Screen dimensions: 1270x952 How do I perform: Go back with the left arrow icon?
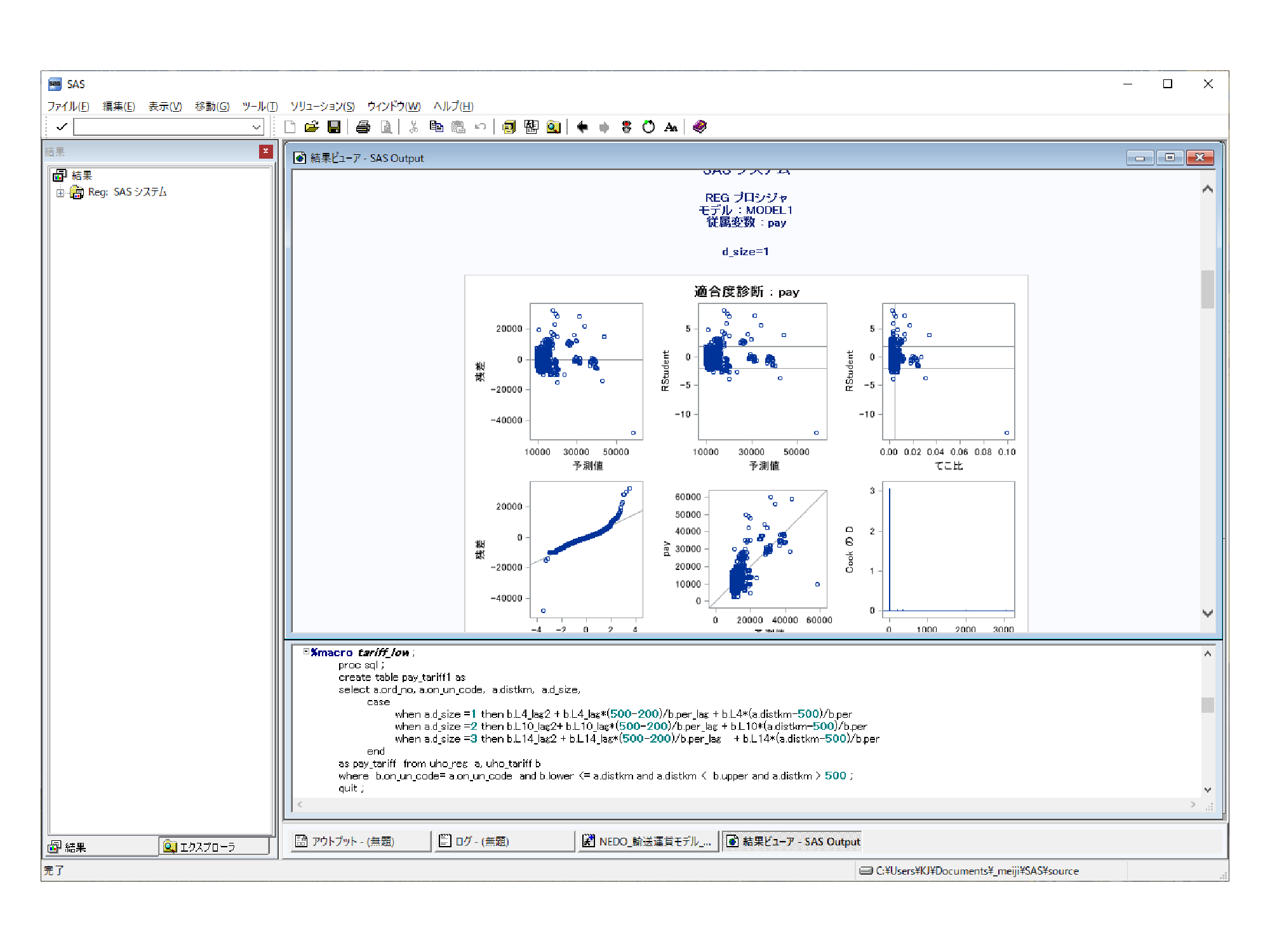click(582, 127)
